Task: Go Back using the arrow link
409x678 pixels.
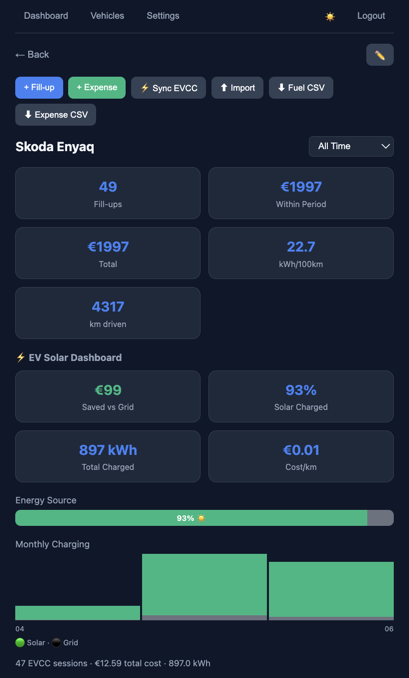Action: (x=32, y=54)
